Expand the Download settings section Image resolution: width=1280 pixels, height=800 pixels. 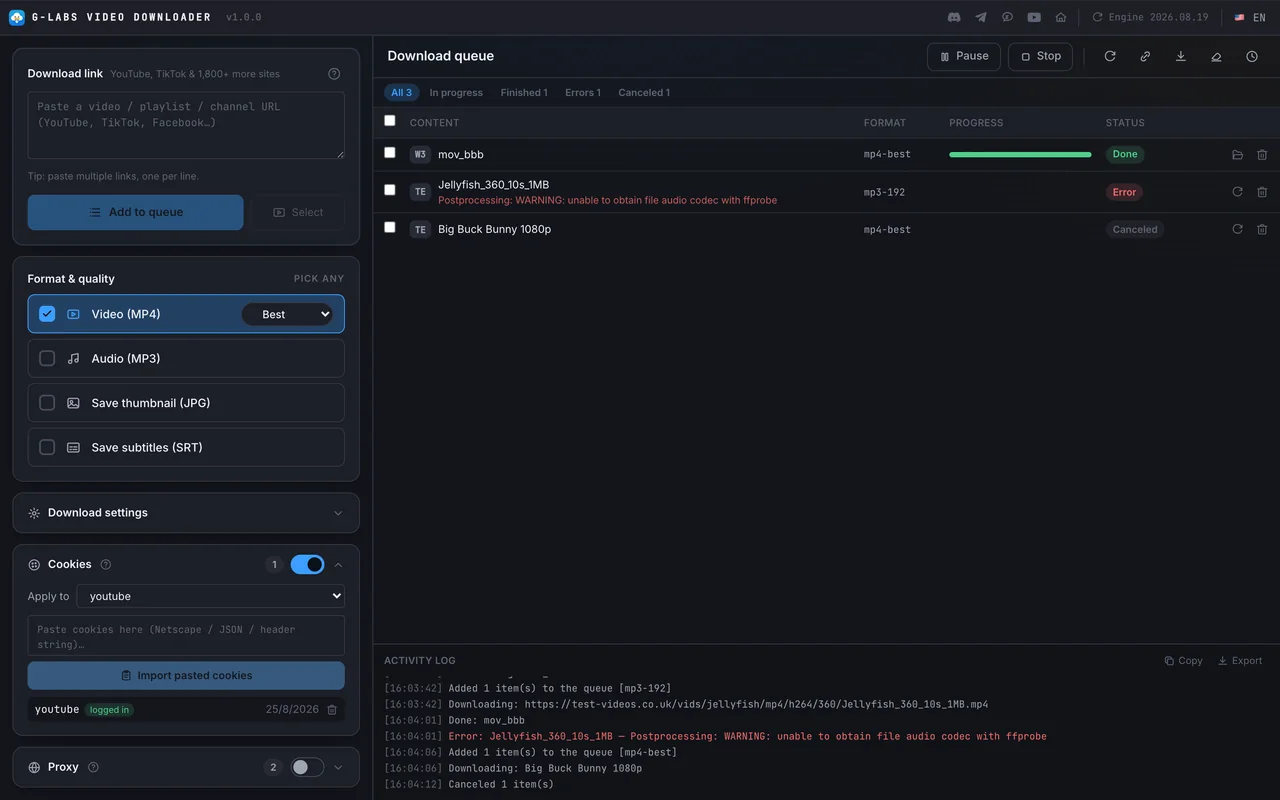(x=186, y=513)
